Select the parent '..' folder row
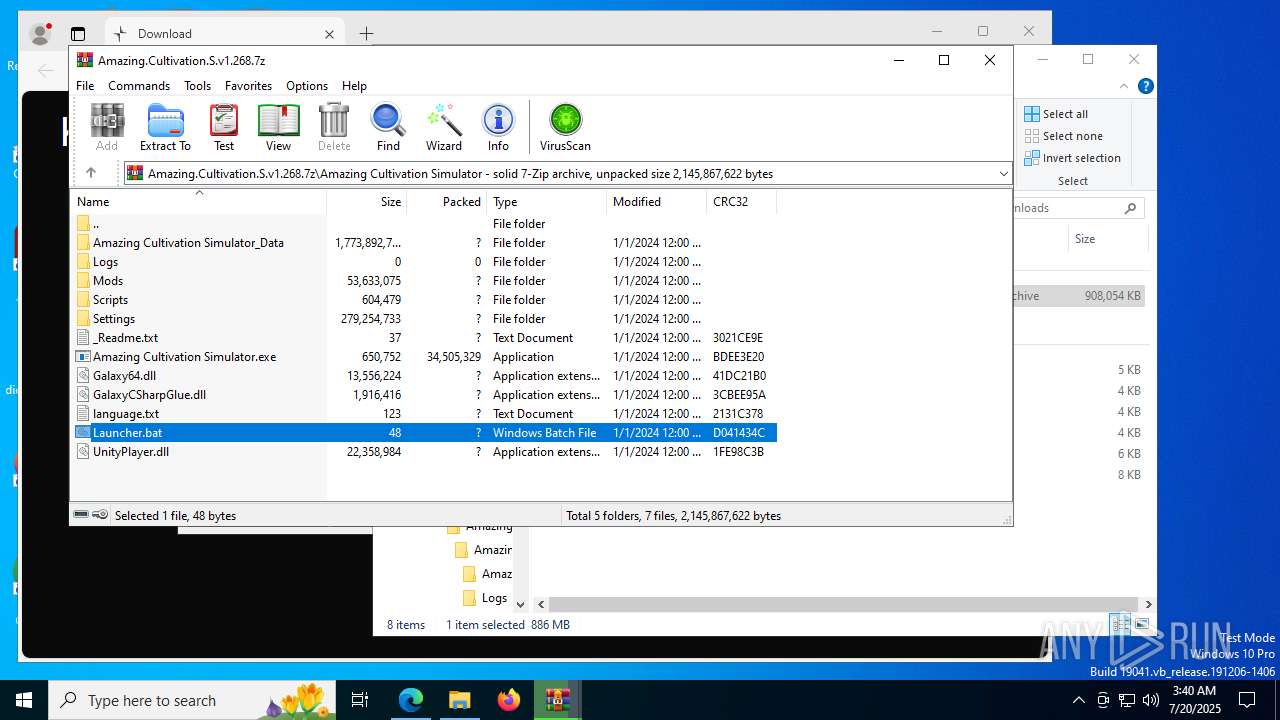This screenshot has height=720, width=1280. coord(425,224)
